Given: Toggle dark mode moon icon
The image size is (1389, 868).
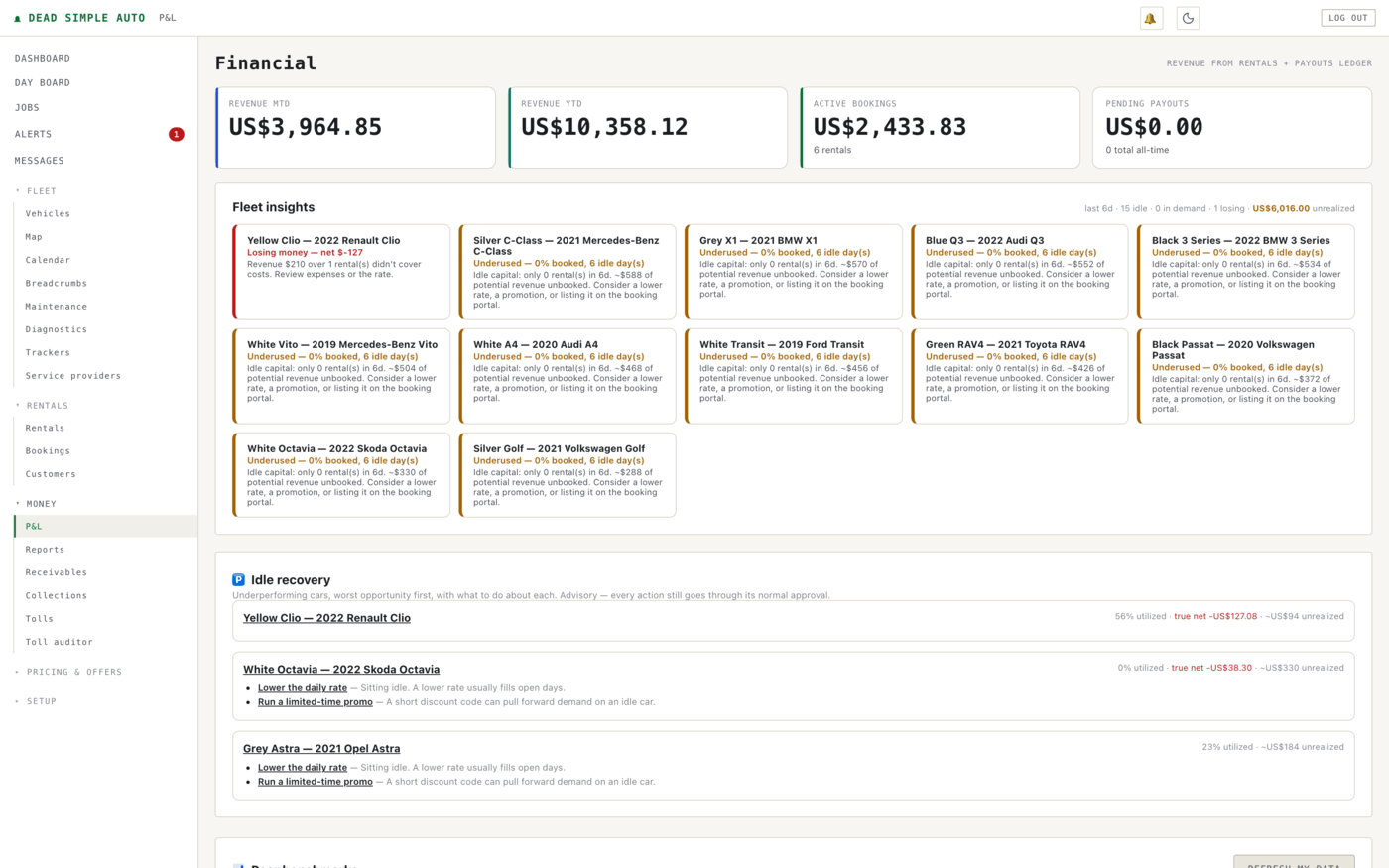Looking at the screenshot, I should (1188, 18).
